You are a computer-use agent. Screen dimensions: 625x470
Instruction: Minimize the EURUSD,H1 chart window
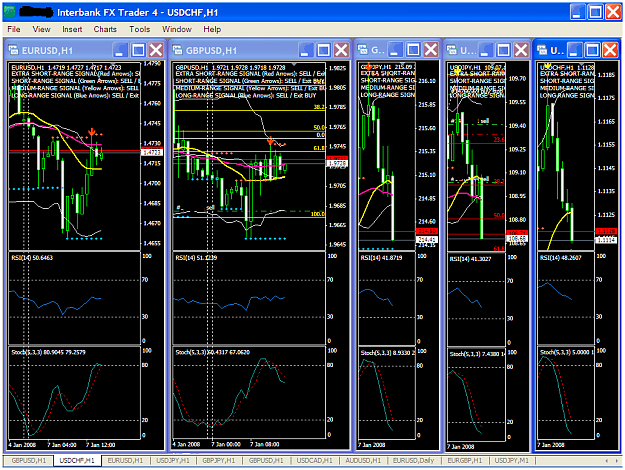(120, 50)
